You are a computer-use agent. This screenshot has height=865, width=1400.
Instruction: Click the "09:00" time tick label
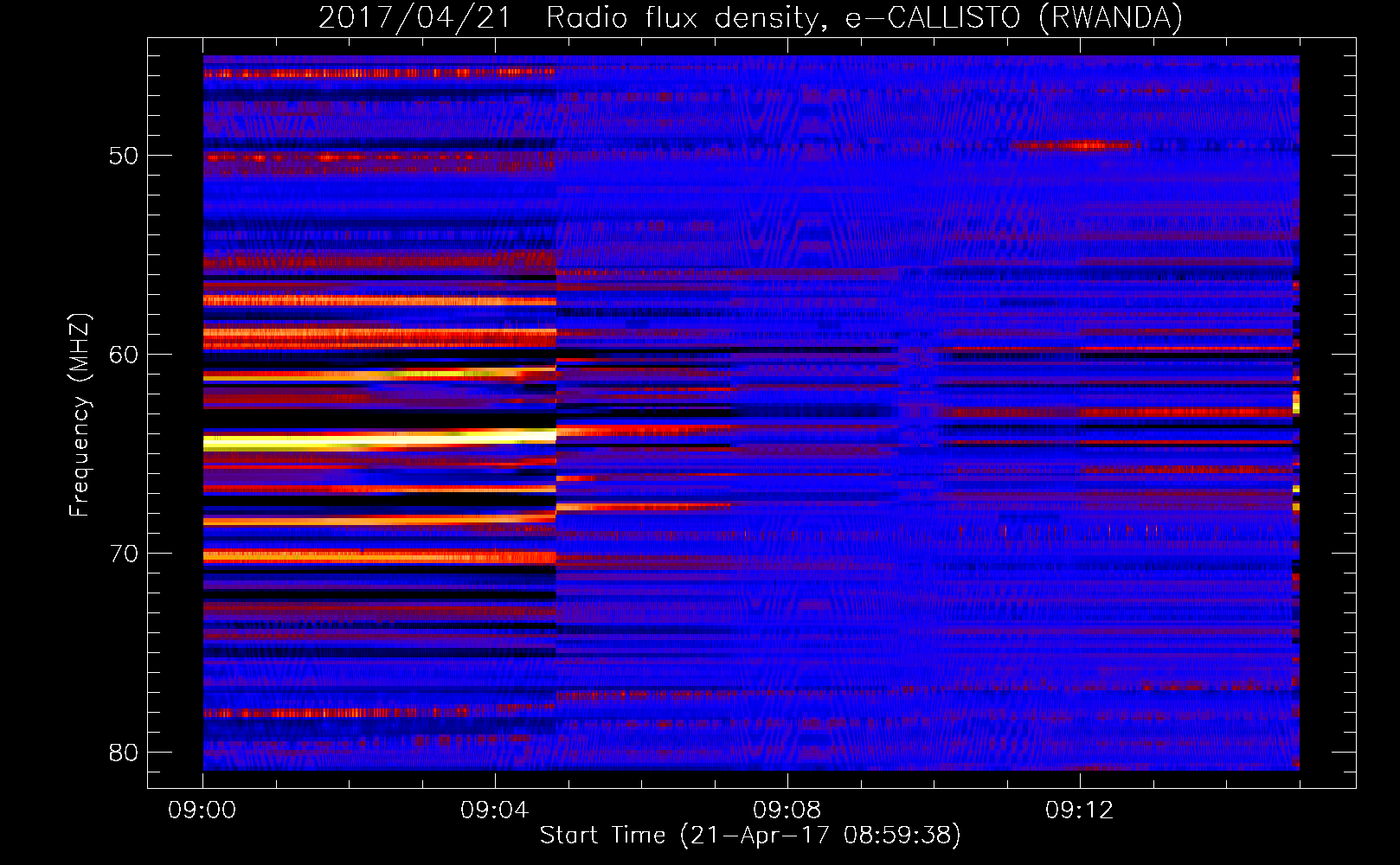pos(202,811)
